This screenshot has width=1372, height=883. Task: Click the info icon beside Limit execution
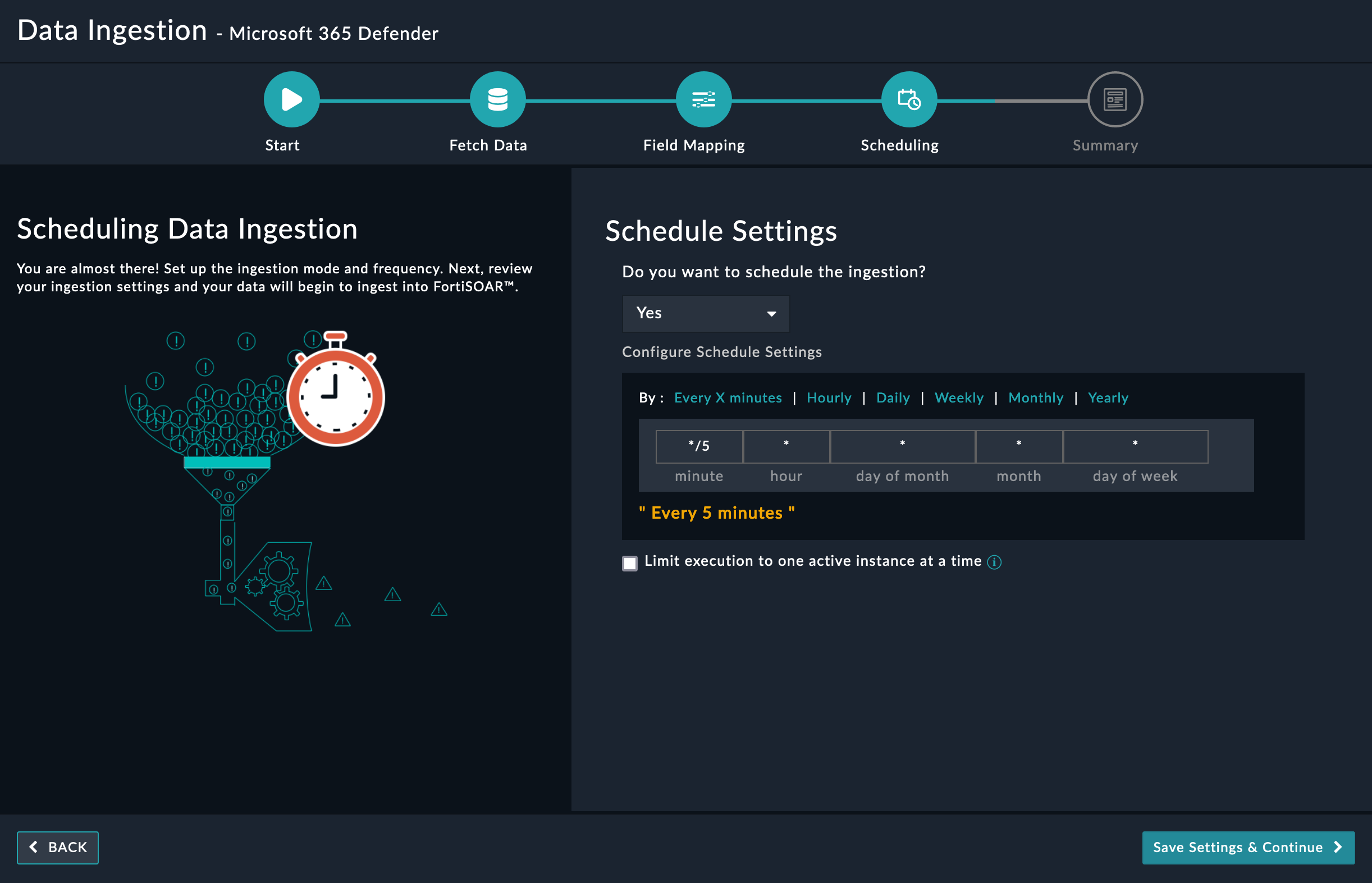pyautogui.click(x=994, y=562)
